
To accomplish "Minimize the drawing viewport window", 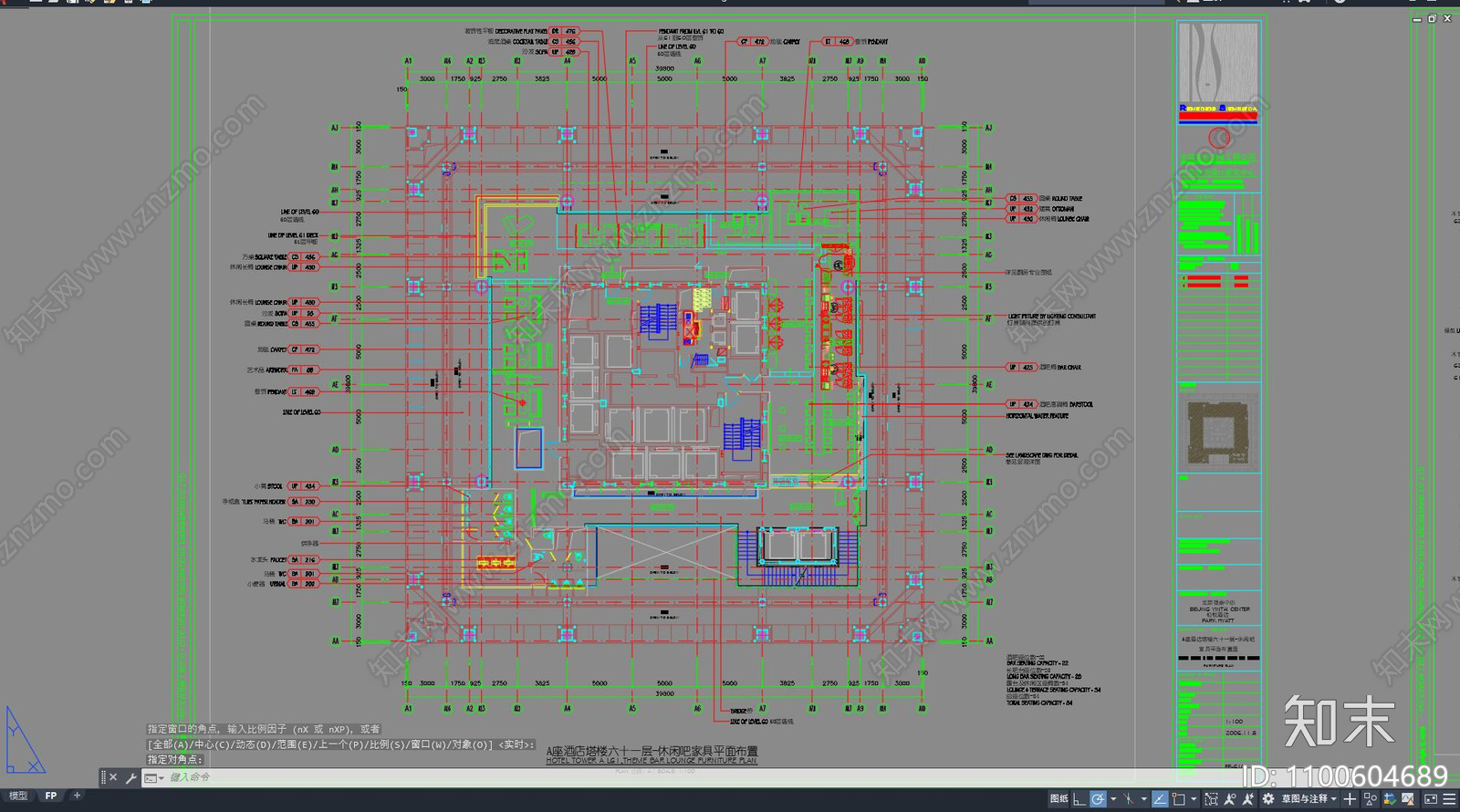I will pos(1417,18).
